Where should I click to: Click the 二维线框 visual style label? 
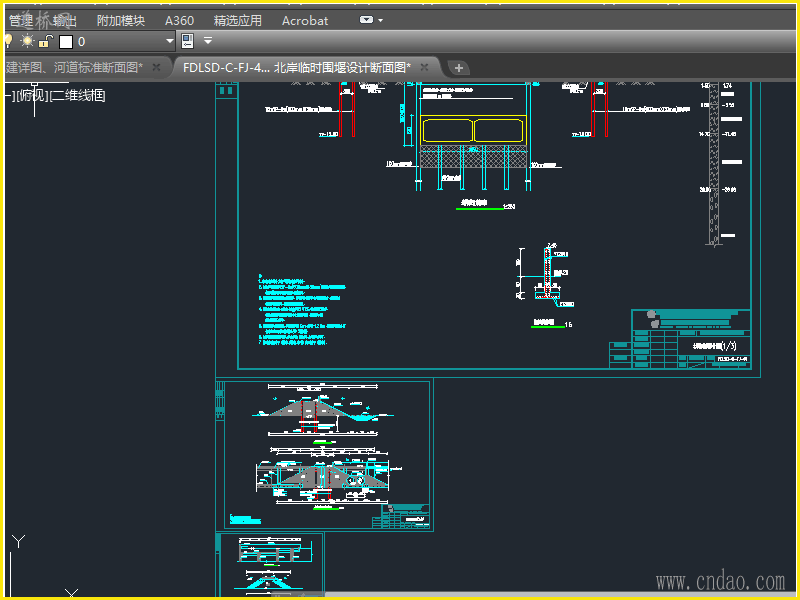coord(78,95)
